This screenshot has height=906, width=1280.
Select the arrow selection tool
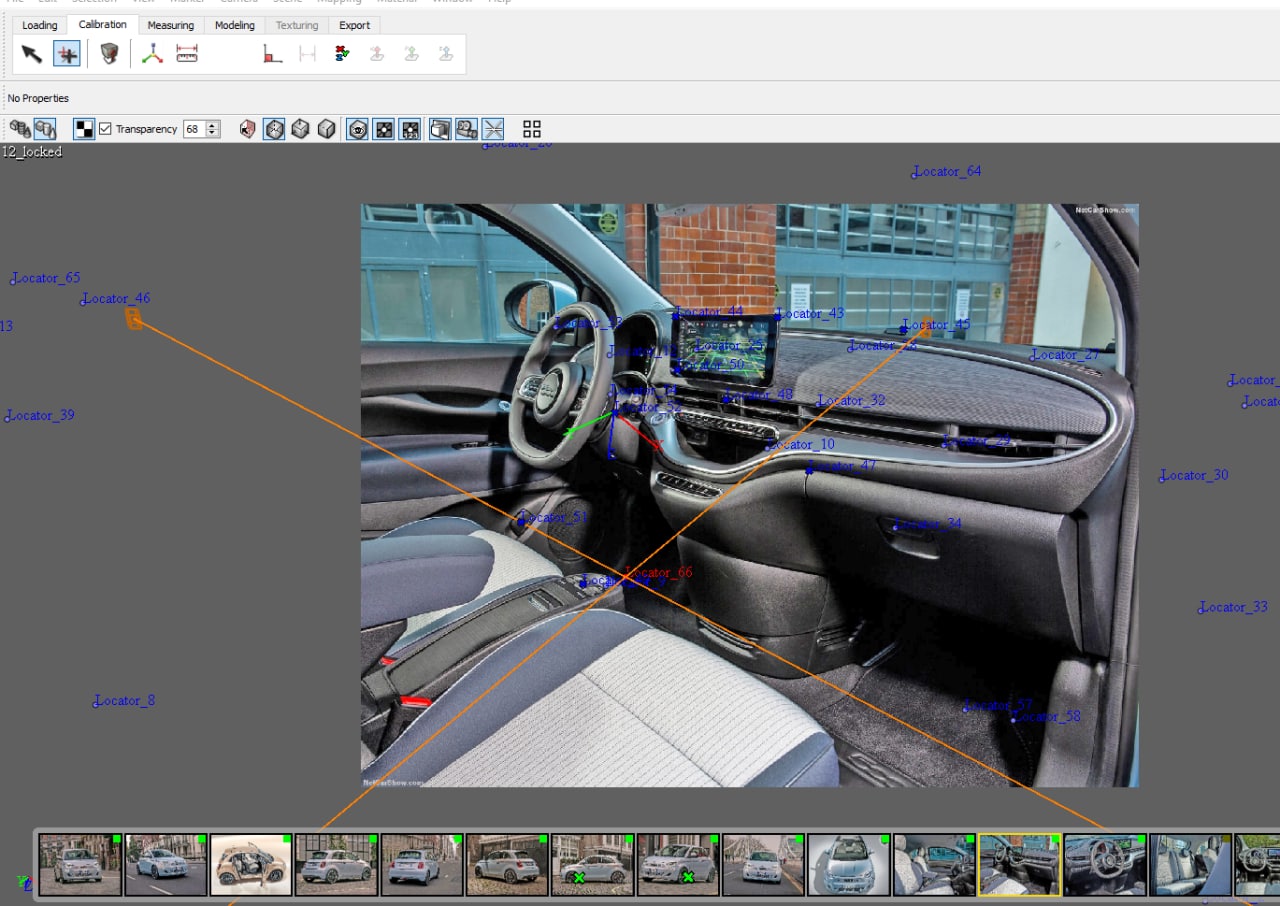pyautogui.click(x=32, y=54)
